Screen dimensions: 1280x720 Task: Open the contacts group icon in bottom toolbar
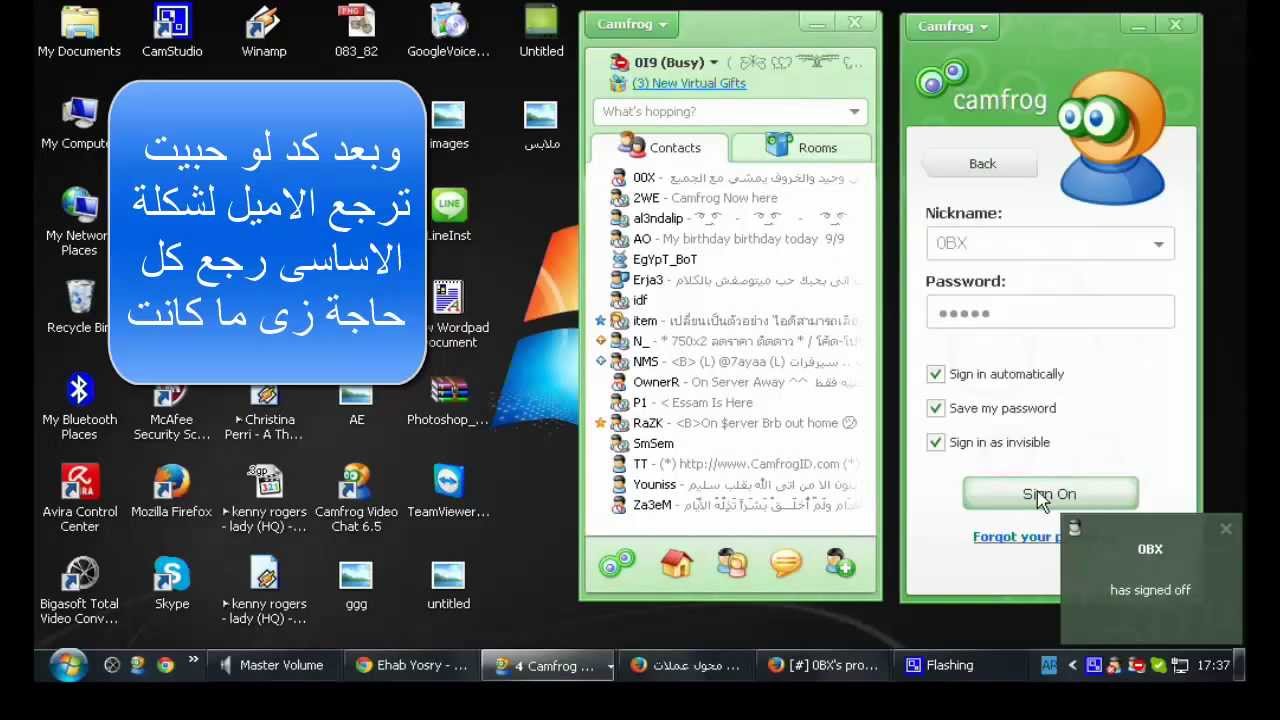point(732,564)
